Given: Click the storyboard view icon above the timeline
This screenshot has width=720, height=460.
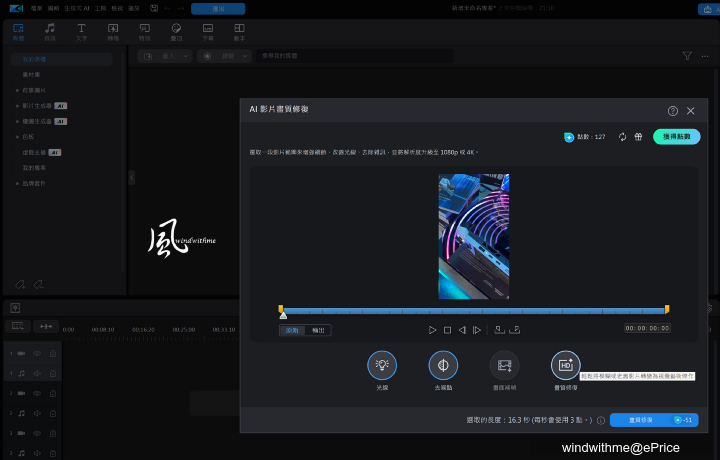Looking at the screenshot, I should pyautogui.click(x=15, y=308).
